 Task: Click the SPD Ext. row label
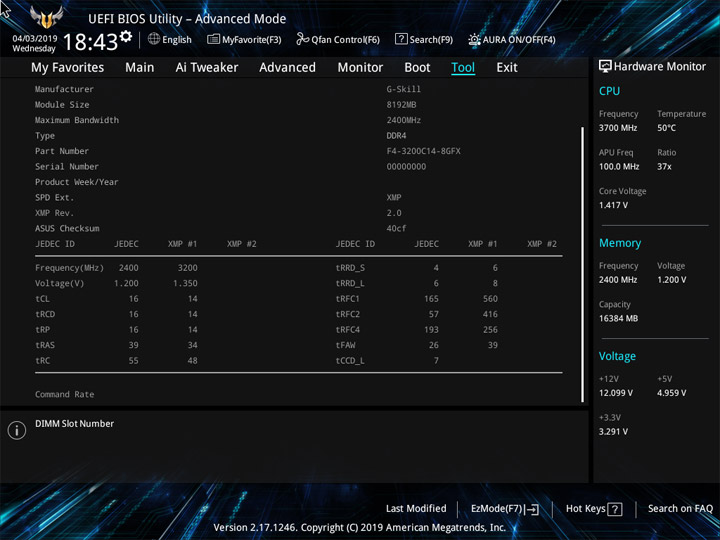(54, 197)
